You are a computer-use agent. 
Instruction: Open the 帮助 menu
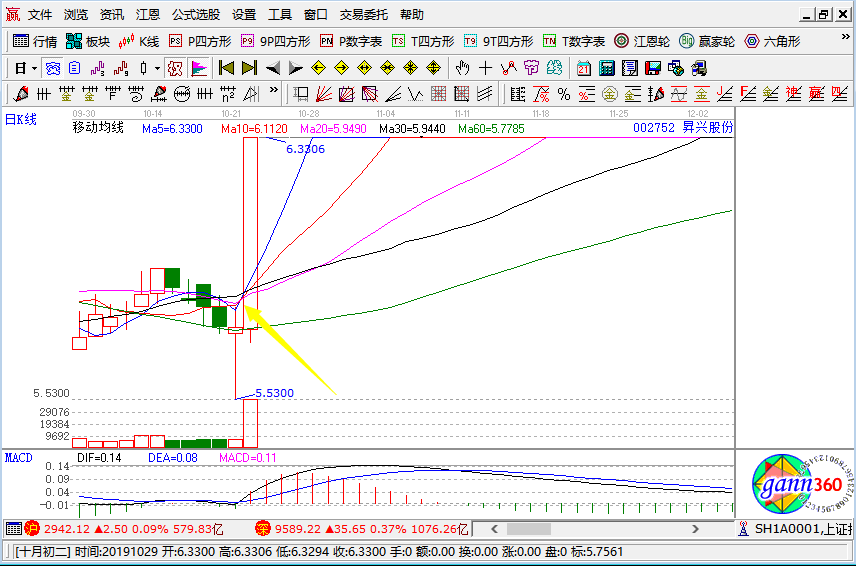[x=412, y=14]
